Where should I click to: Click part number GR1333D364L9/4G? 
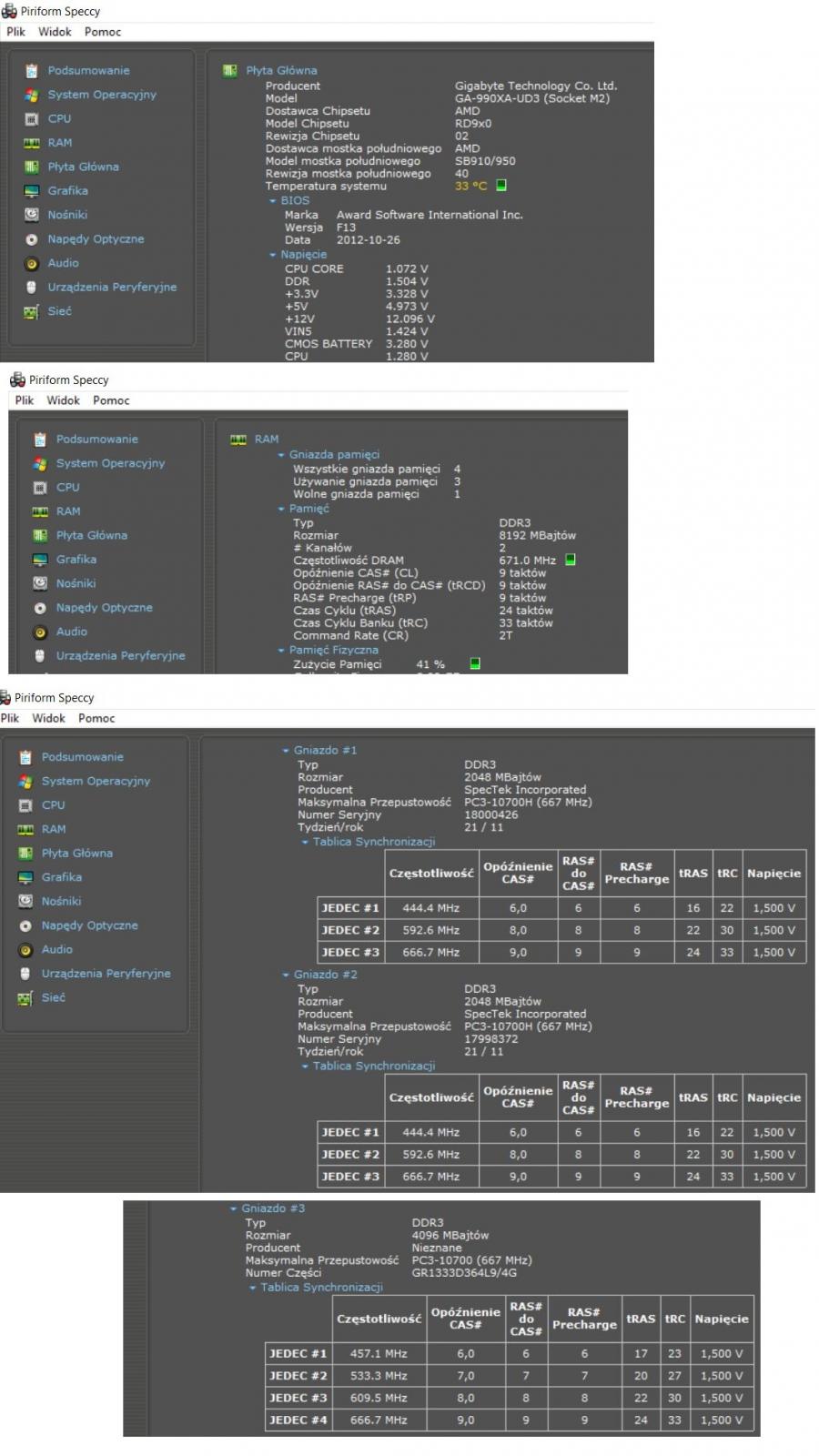(x=464, y=1273)
